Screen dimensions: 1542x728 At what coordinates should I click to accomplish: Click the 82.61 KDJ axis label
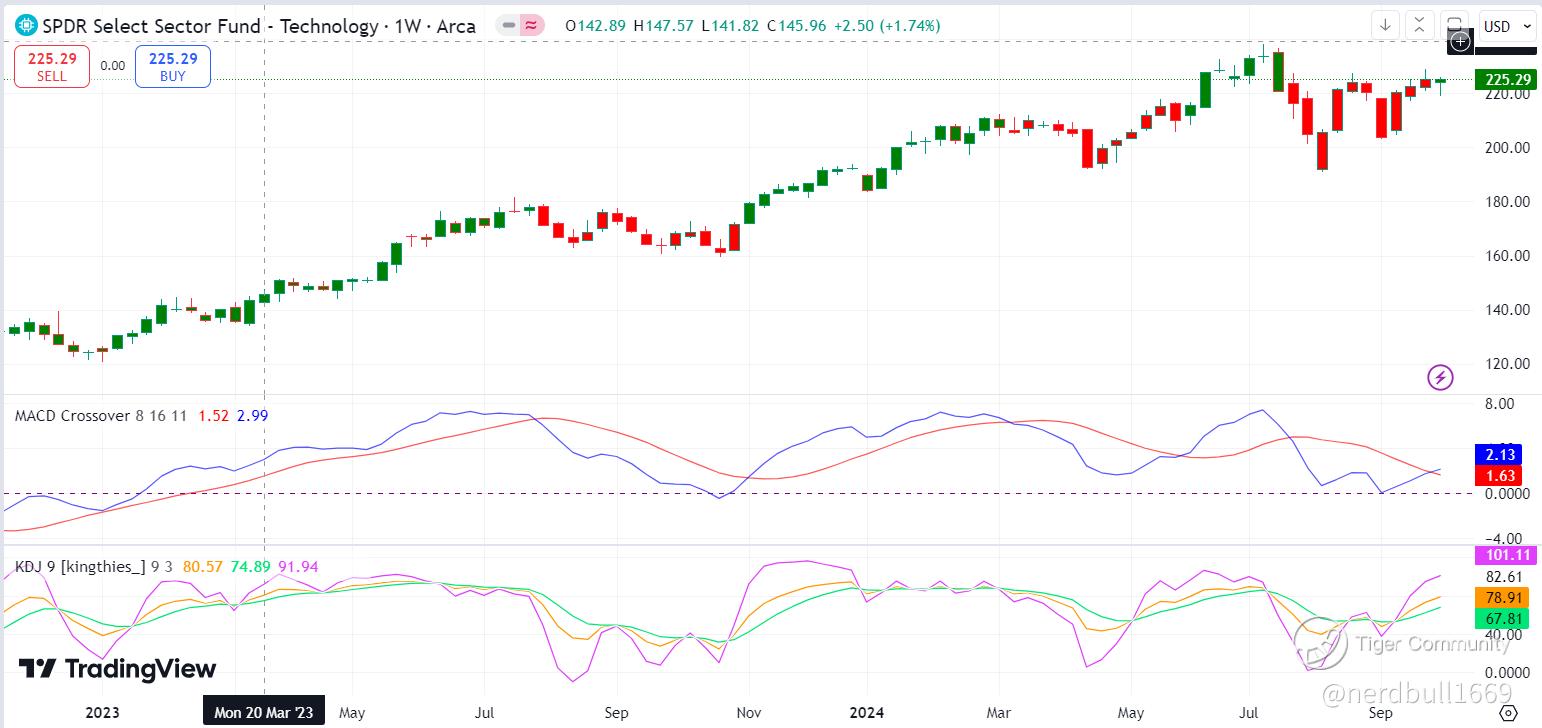point(1505,577)
